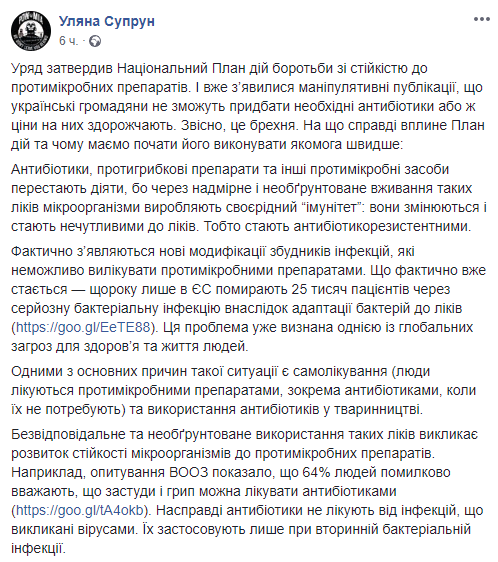498x562 pixels.
Task: Follow the goo.gl/EeTE88 link
Action: pyautogui.click(x=83, y=328)
